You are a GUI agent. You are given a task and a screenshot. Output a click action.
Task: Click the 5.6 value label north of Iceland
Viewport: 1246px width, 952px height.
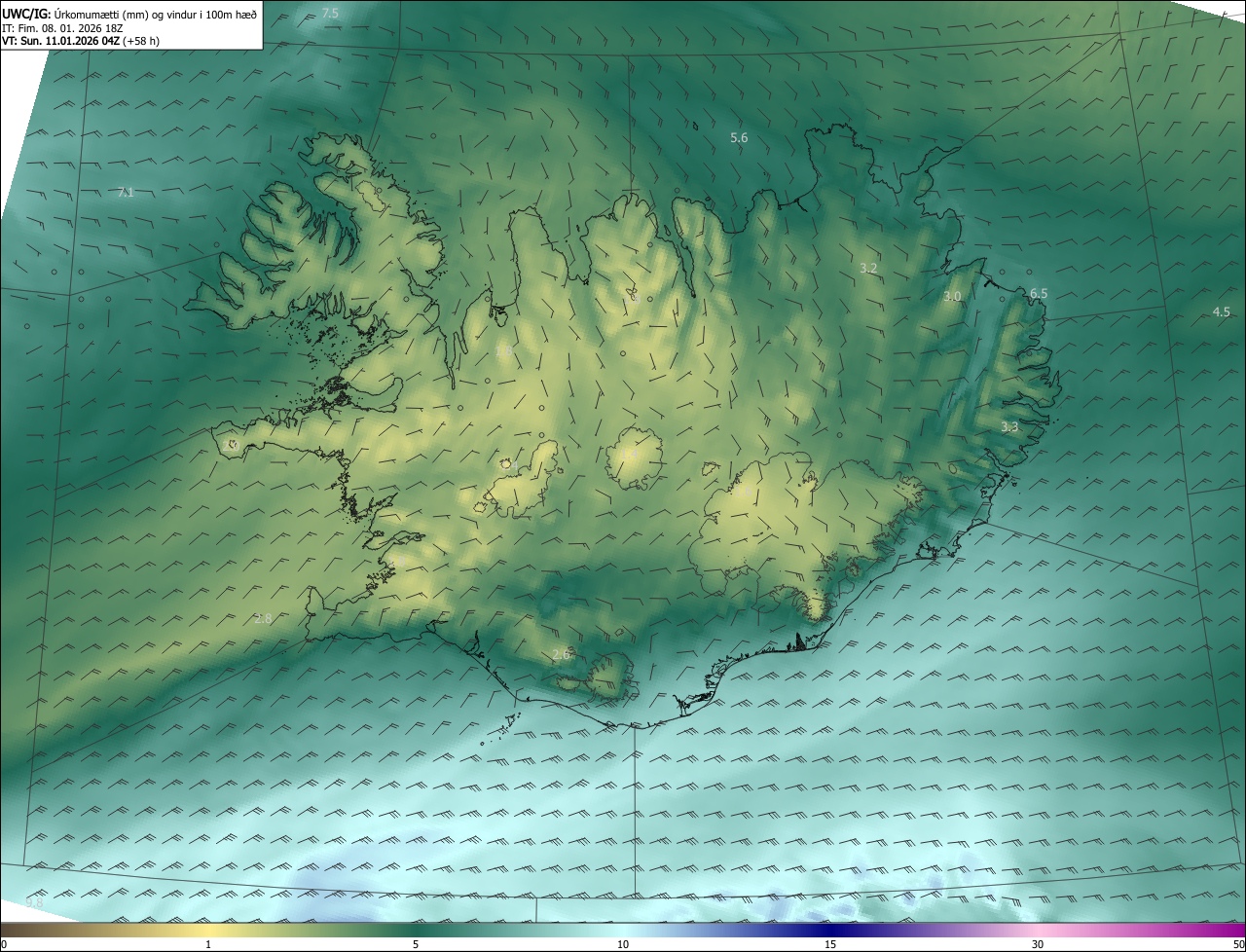739,138
